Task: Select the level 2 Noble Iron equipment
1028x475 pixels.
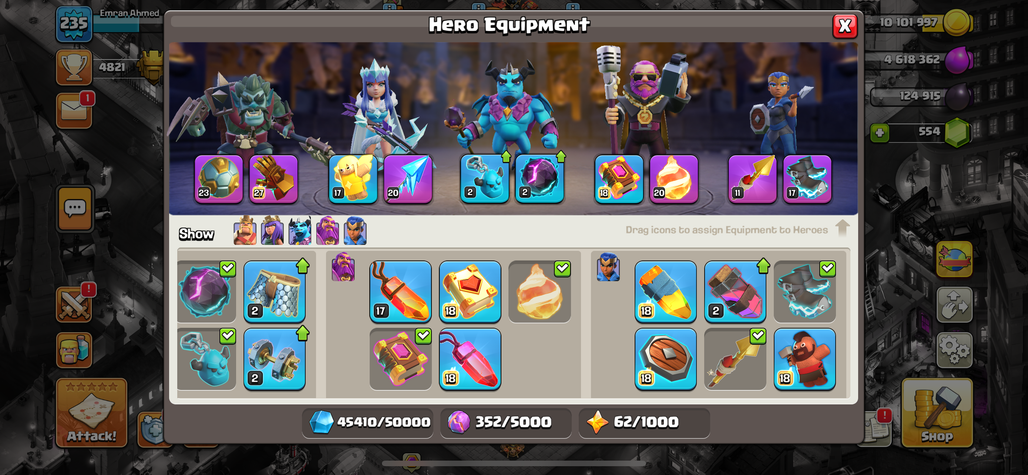Action: [275, 358]
